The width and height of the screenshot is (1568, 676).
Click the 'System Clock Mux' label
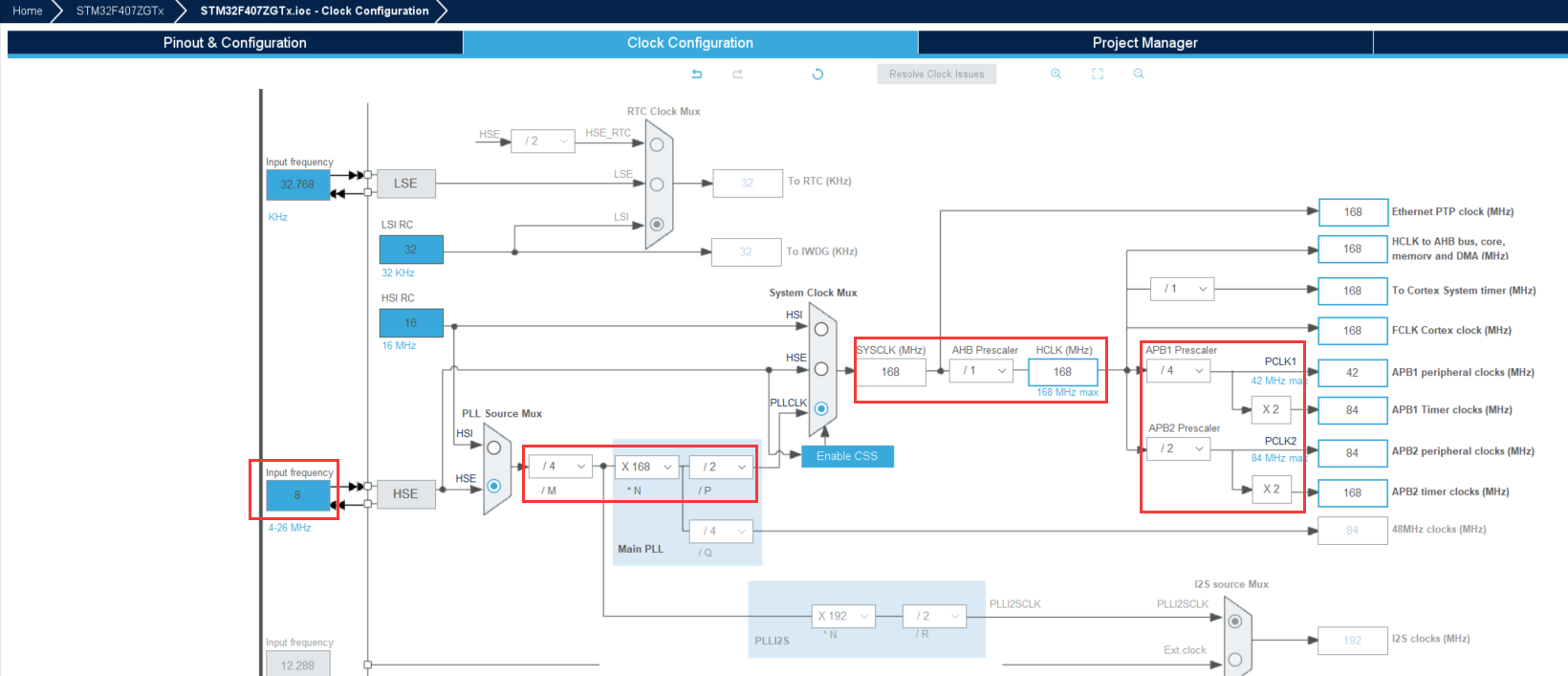click(x=814, y=293)
